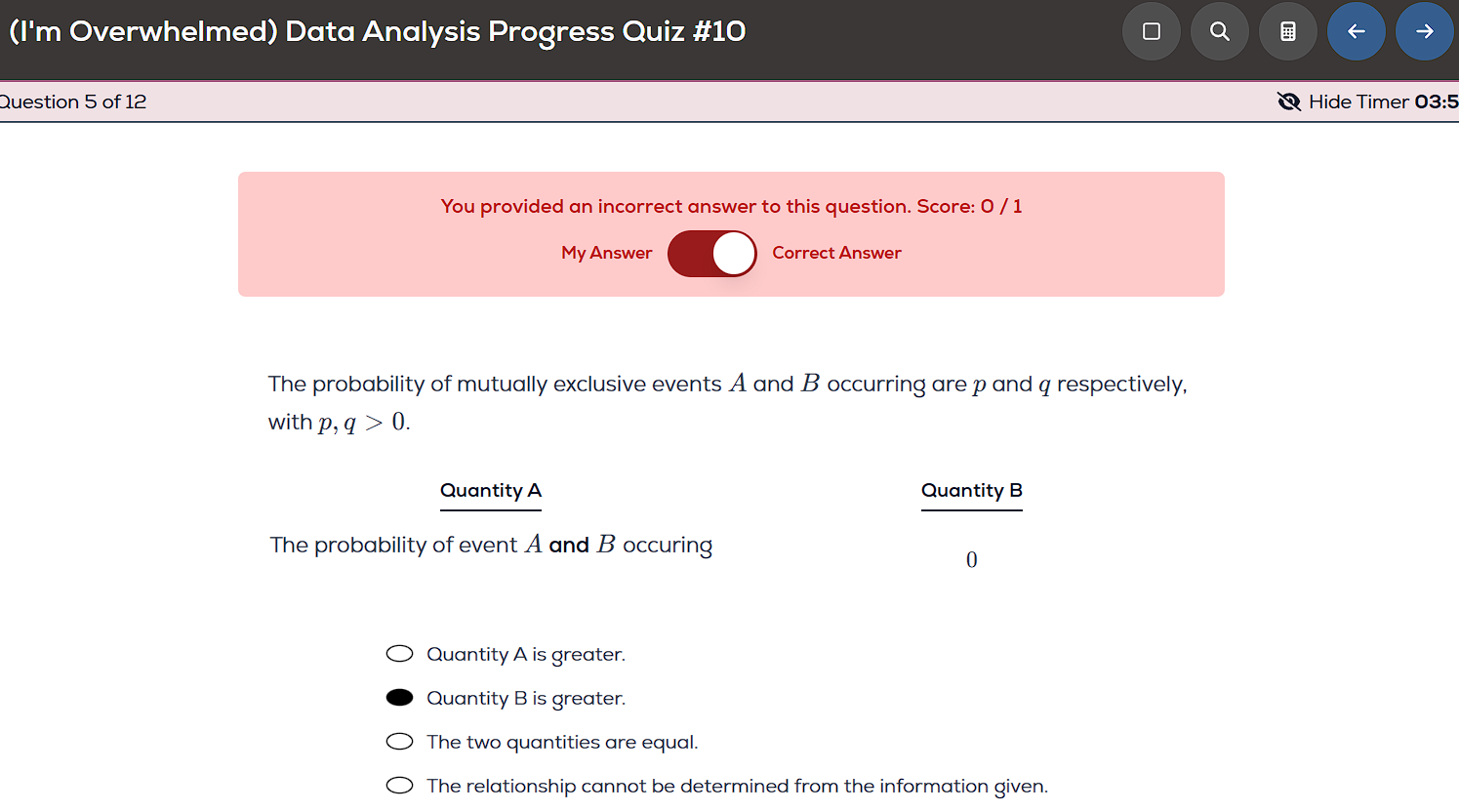Click the countdown timer display
Viewport: 1459px width, 812px height.
[1437, 101]
